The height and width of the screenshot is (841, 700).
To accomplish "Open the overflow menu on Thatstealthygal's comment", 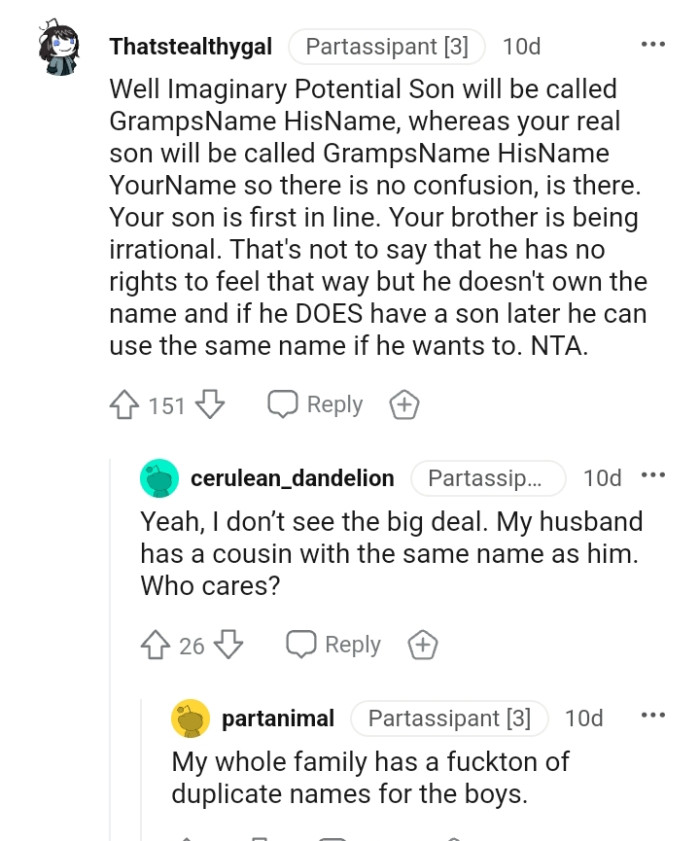I will pos(653,44).
